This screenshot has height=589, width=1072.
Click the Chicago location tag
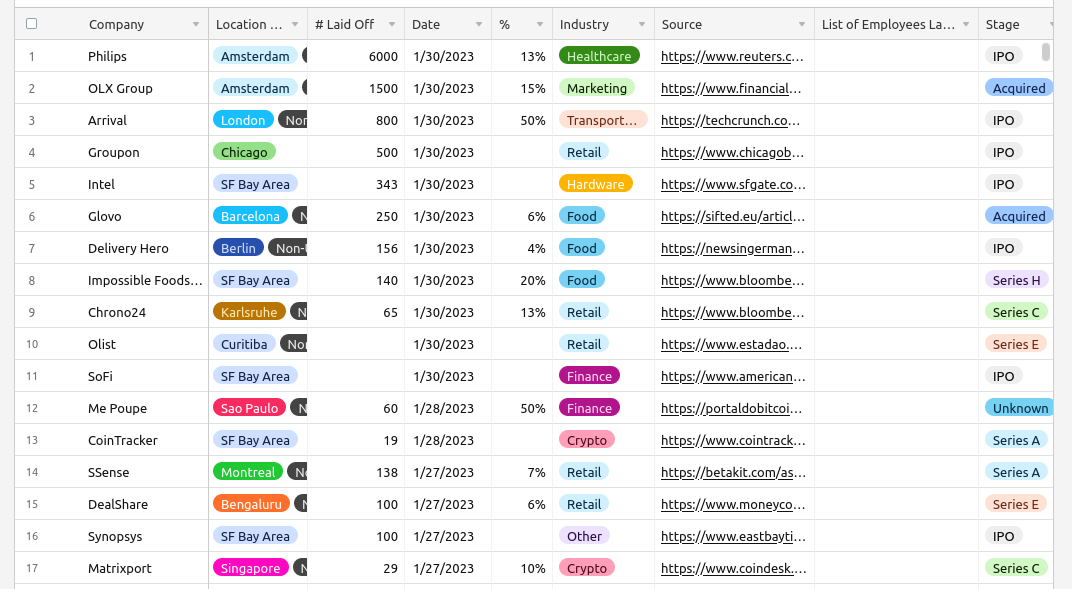[244, 152]
